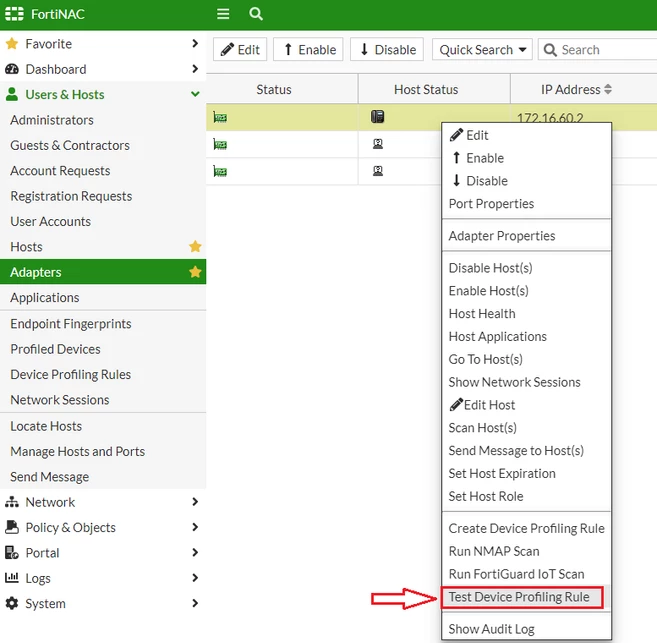This screenshot has width=657, height=643.
Task: Expand the Network menu chevron
Action: coord(195,501)
